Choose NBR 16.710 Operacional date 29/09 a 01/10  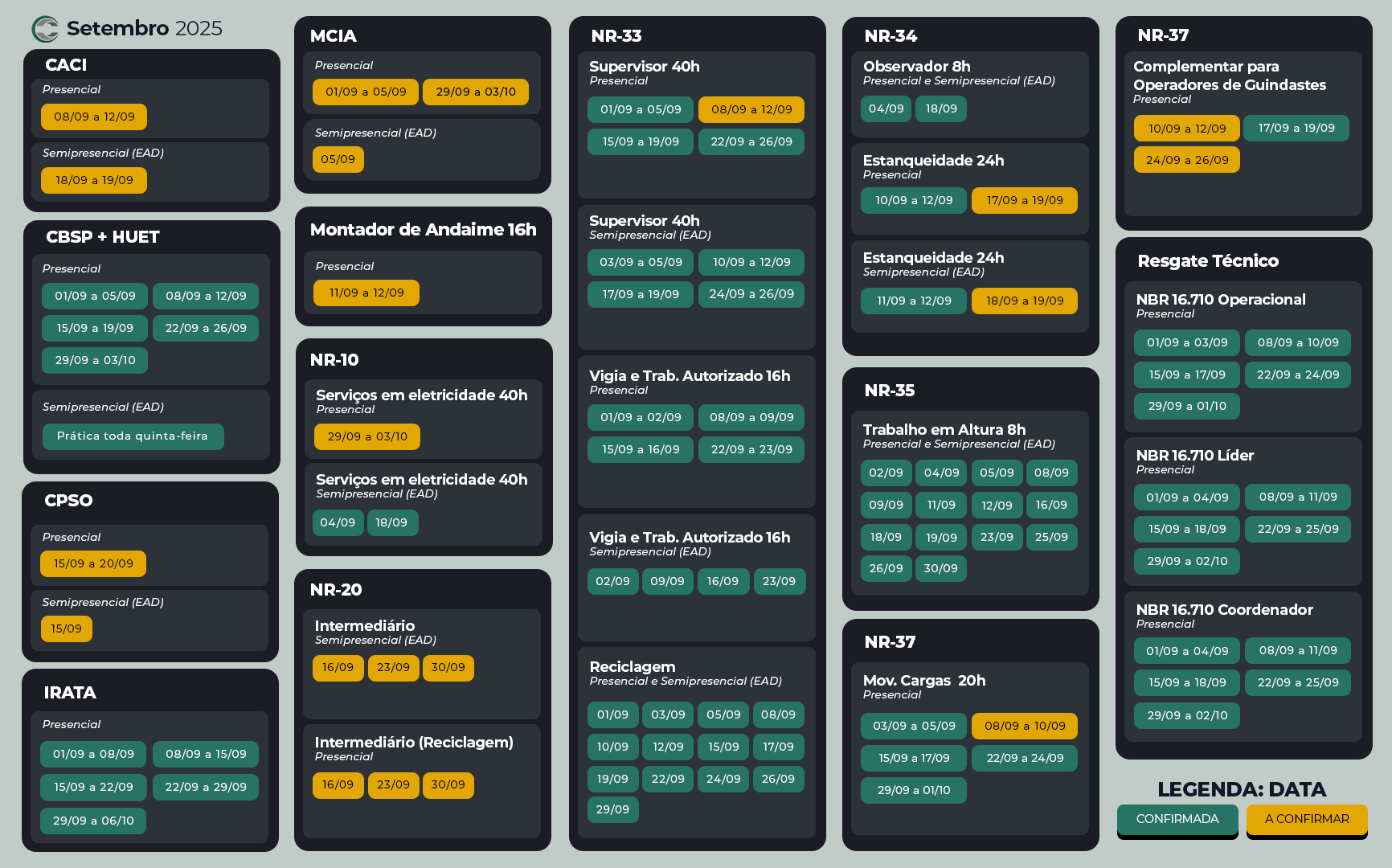(1186, 406)
